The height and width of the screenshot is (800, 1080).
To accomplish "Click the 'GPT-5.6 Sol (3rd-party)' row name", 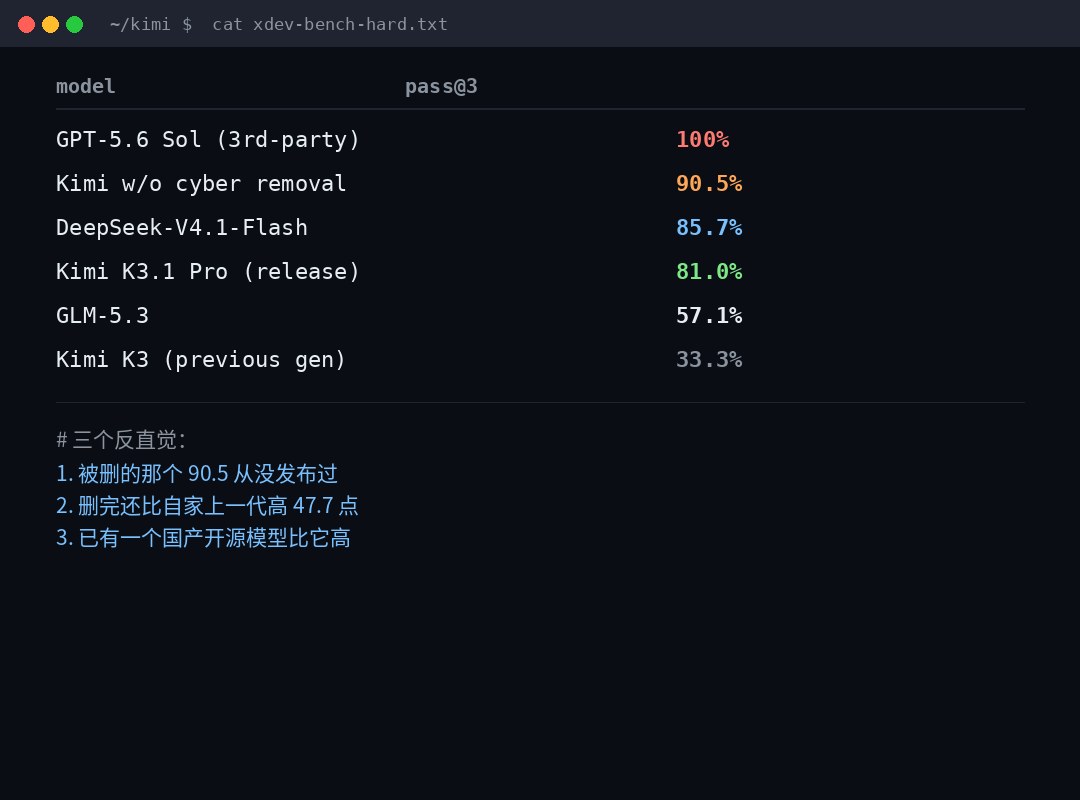I will (208, 139).
